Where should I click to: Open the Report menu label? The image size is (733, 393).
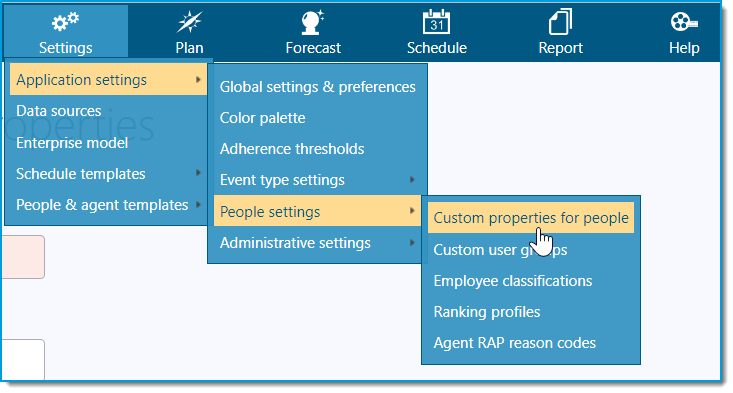click(x=560, y=48)
